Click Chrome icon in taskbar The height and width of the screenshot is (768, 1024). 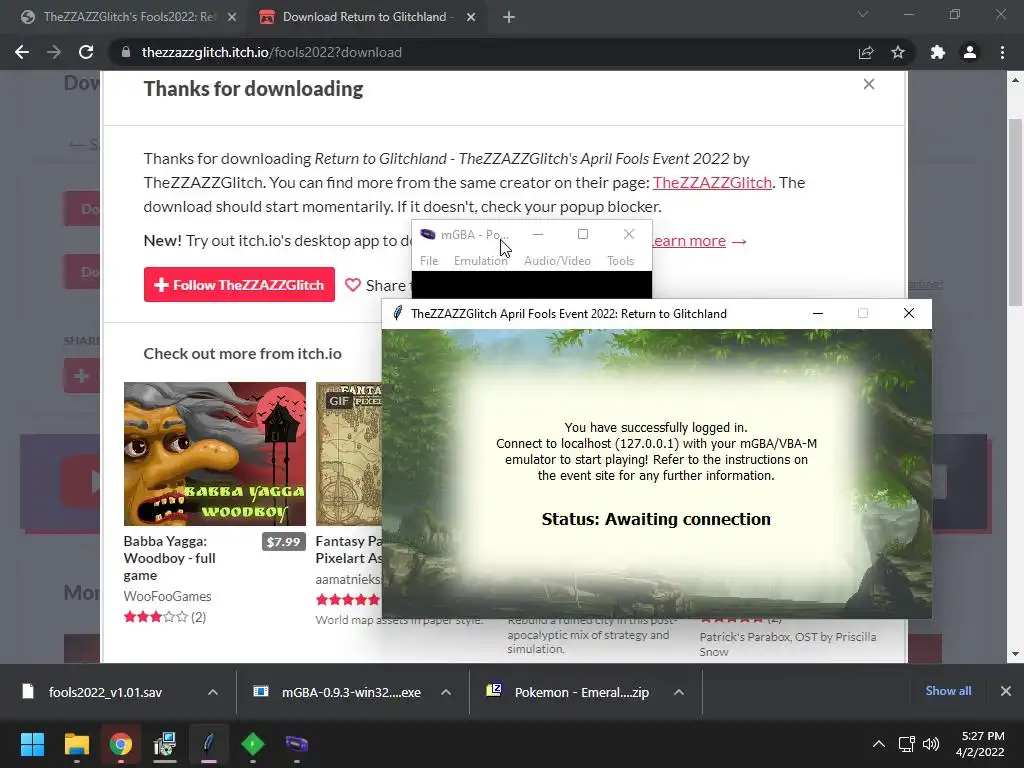120,744
